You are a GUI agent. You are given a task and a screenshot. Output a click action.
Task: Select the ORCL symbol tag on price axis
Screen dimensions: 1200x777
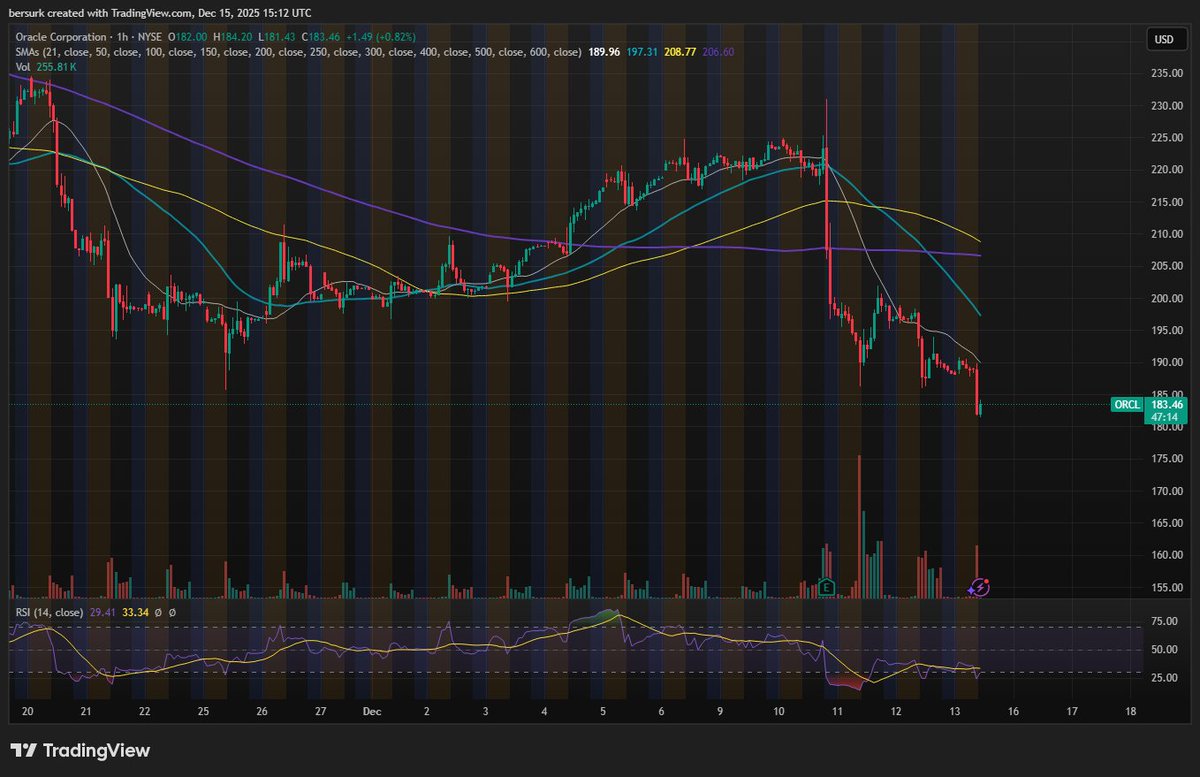click(1128, 405)
